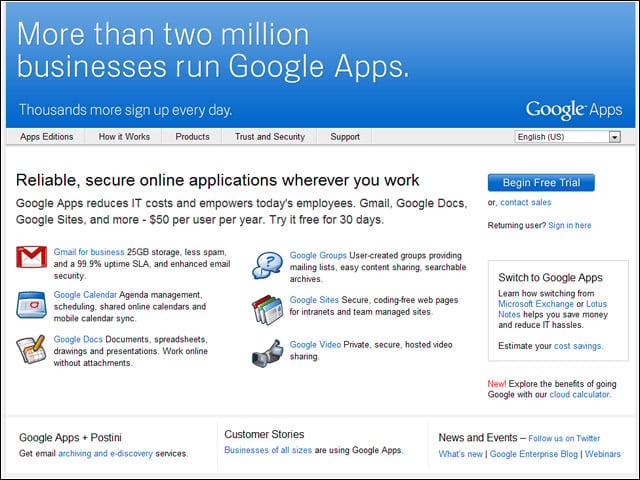Click the Sign in here link
Image resolution: width=640 pixels, height=480 pixels.
[x=569, y=225]
